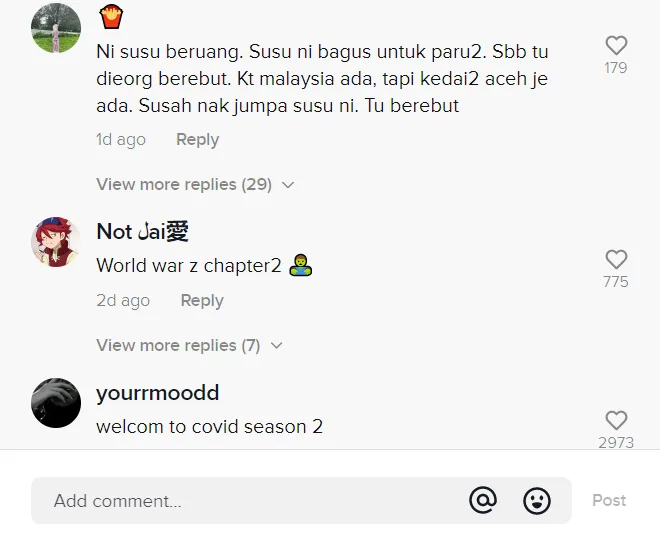The image size is (660, 536).
Task: Reply to Not Jai's comment
Action: [x=202, y=300]
